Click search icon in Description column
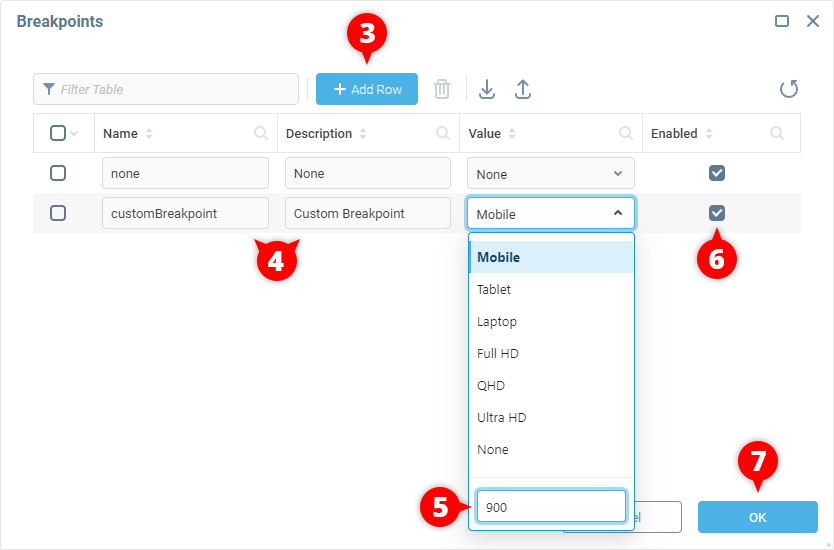The height and width of the screenshot is (550, 834). [x=443, y=133]
